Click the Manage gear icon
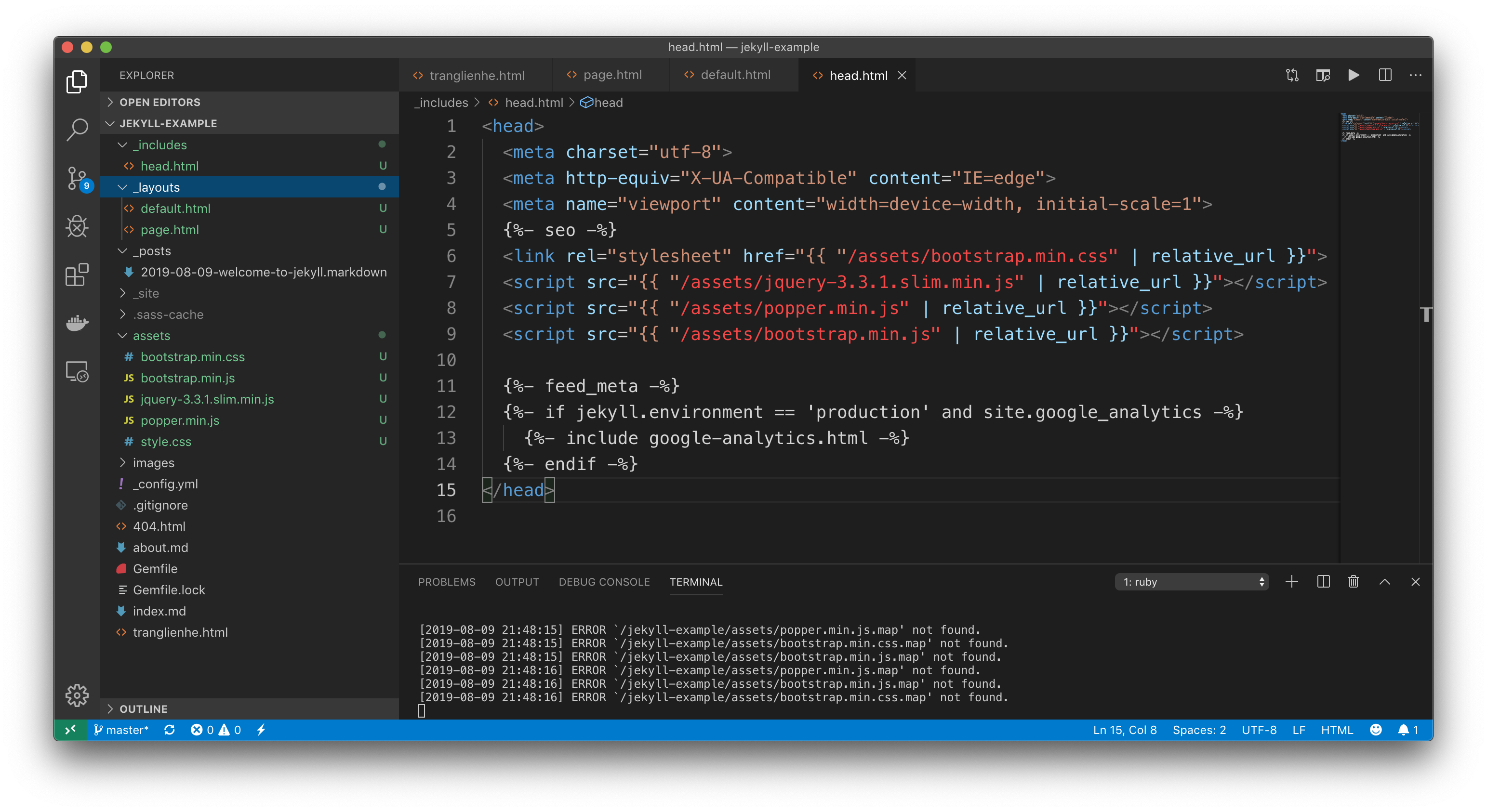The height and width of the screenshot is (812, 1487). [77, 695]
